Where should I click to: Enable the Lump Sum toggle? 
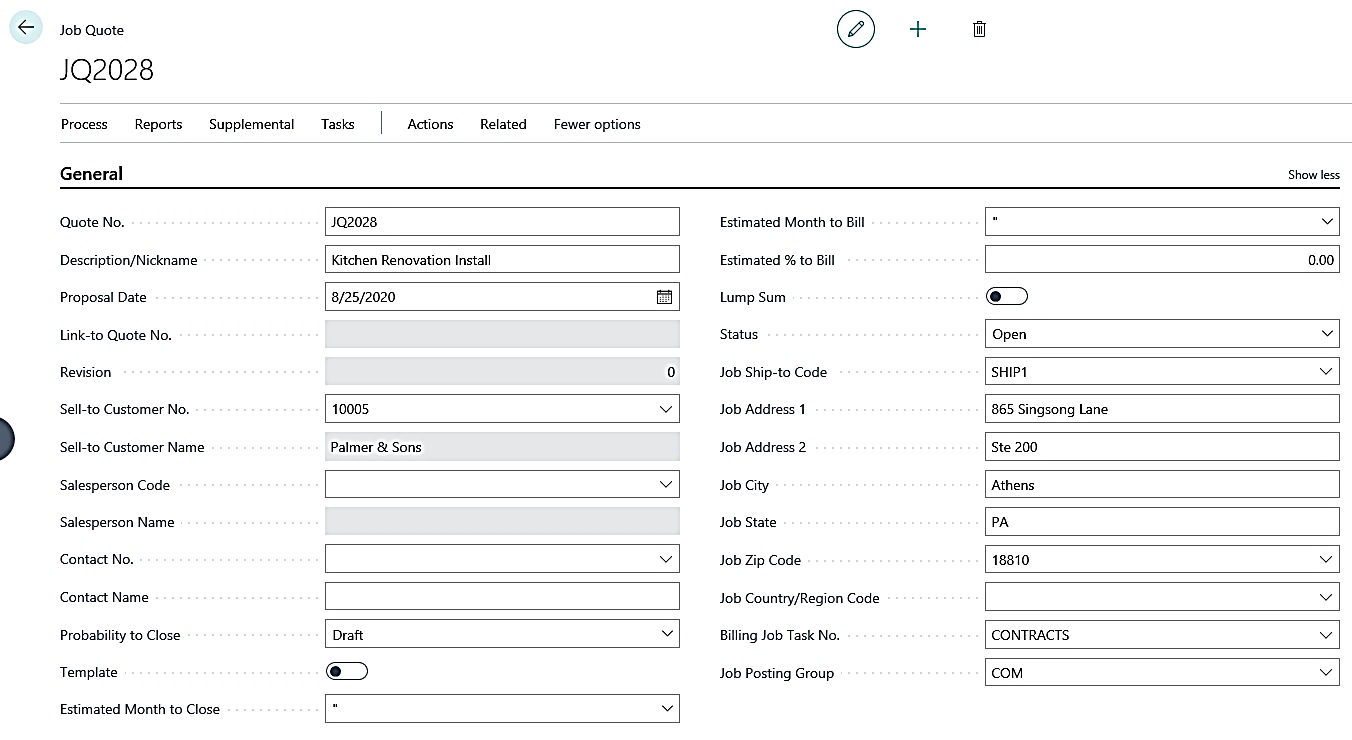tap(1006, 297)
